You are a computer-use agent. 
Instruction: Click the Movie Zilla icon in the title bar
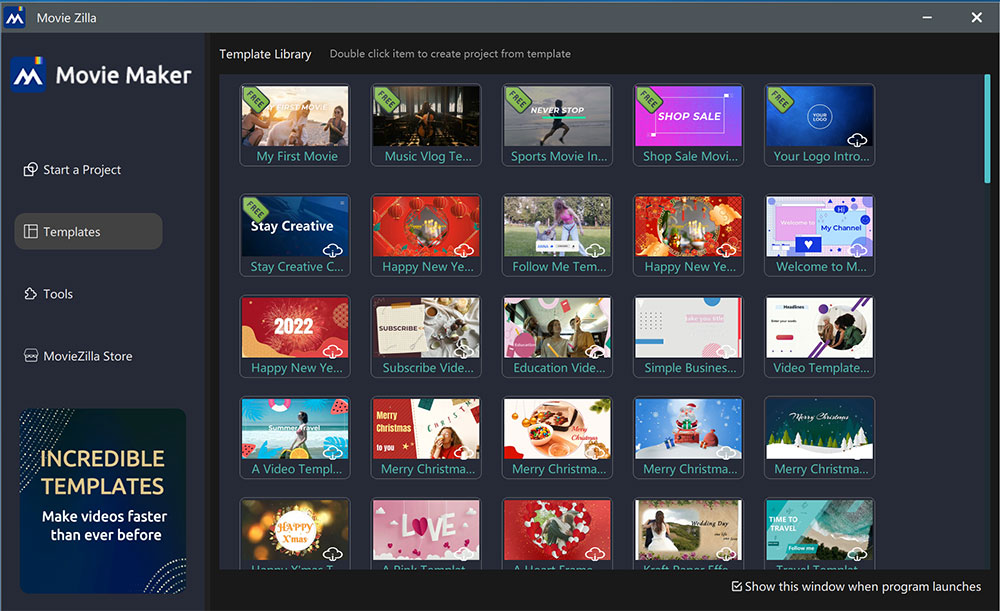(x=14, y=16)
